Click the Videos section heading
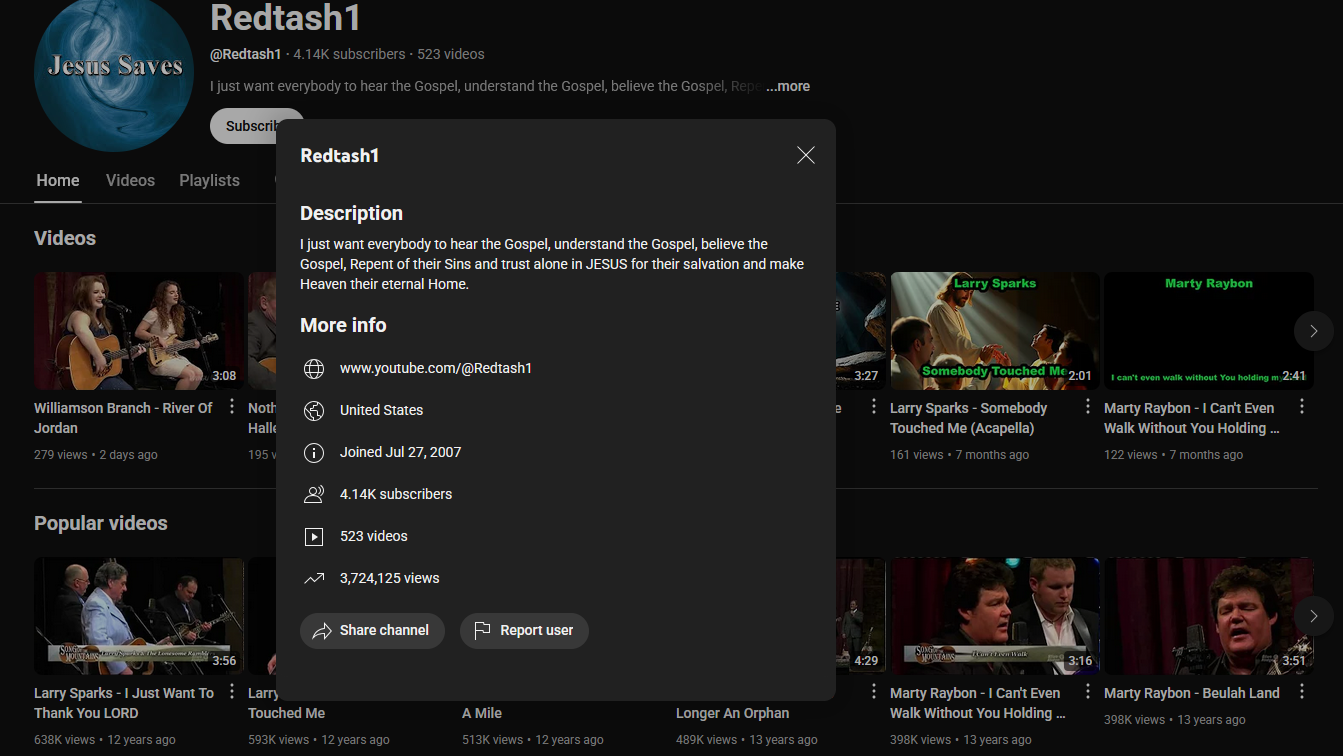Viewport: 1343px width, 756px height. [65, 238]
